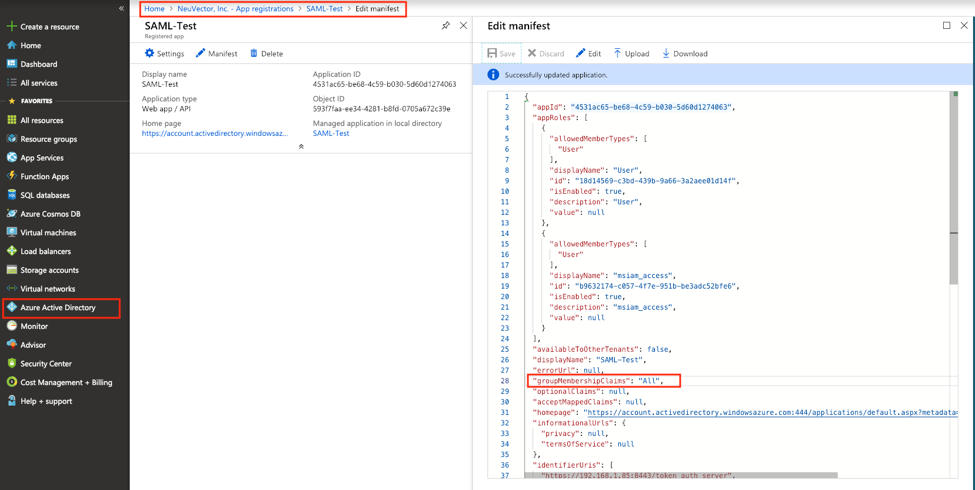Open All services list

(39, 83)
